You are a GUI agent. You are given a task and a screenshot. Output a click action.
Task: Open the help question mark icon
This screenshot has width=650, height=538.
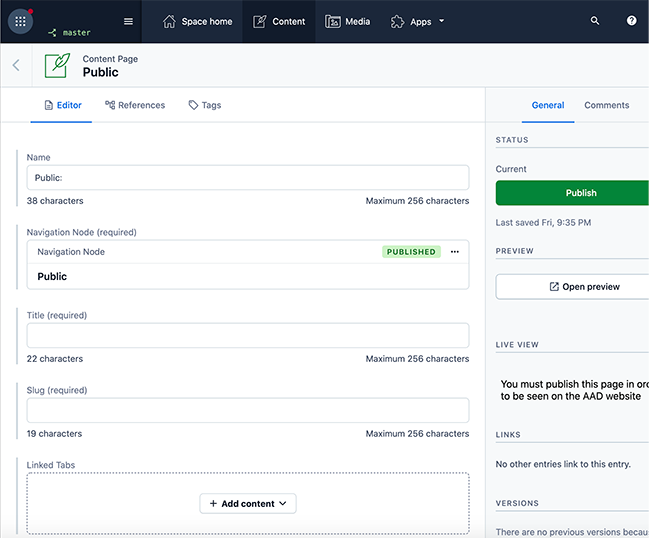631,21
